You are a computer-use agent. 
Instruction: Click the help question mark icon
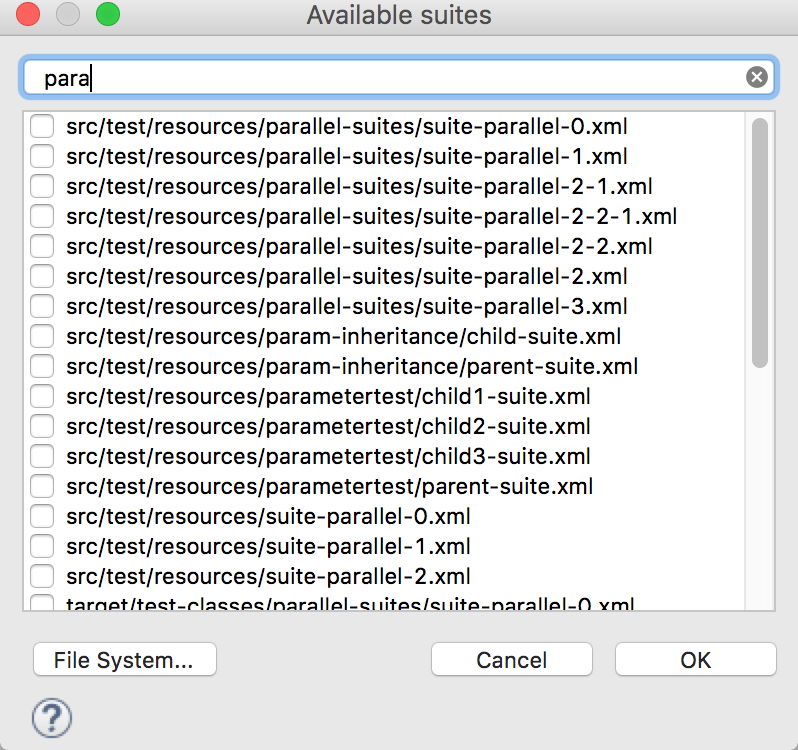coord(52,716)
